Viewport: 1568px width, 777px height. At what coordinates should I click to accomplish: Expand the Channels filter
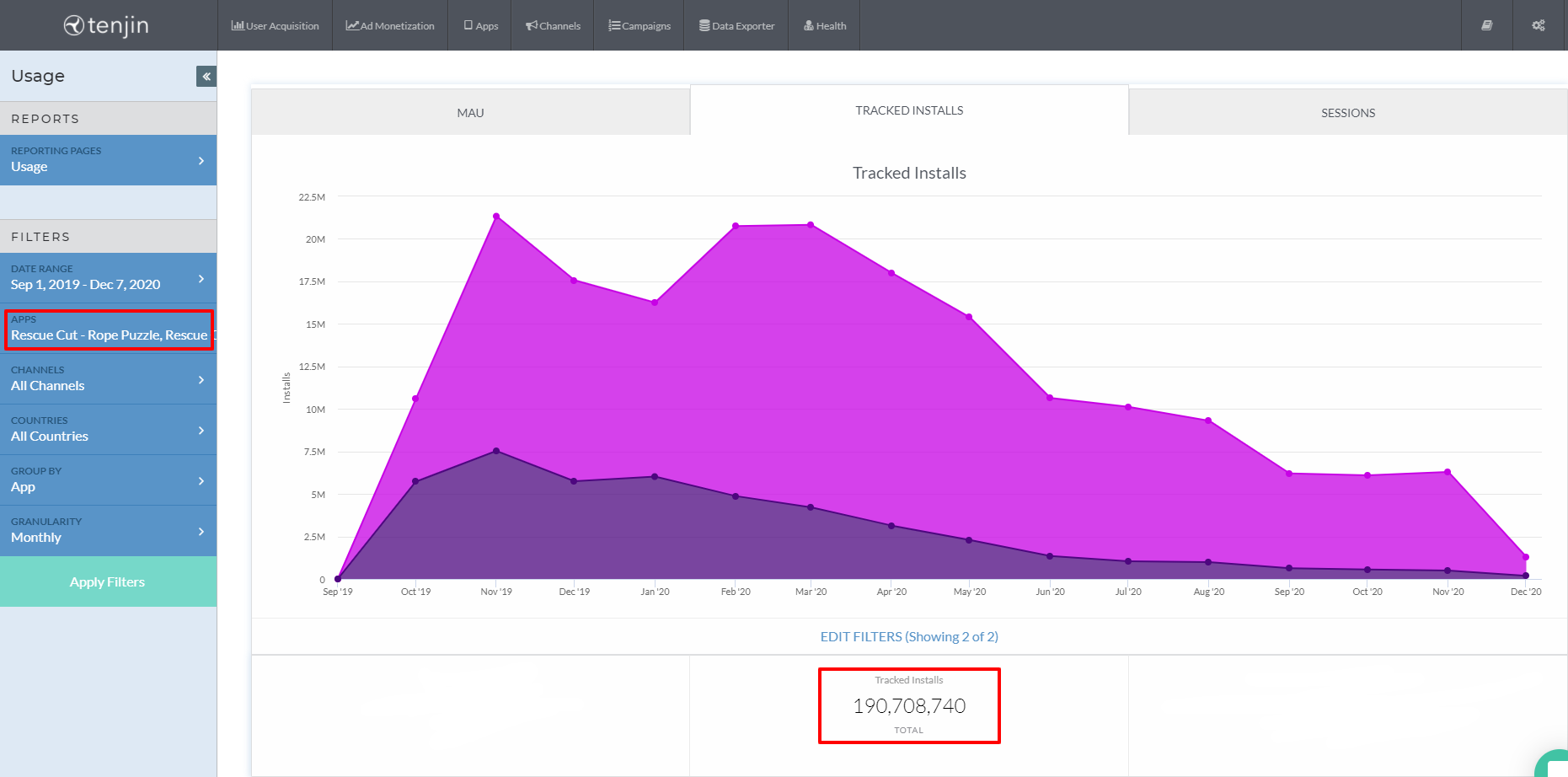coord(108,379)
